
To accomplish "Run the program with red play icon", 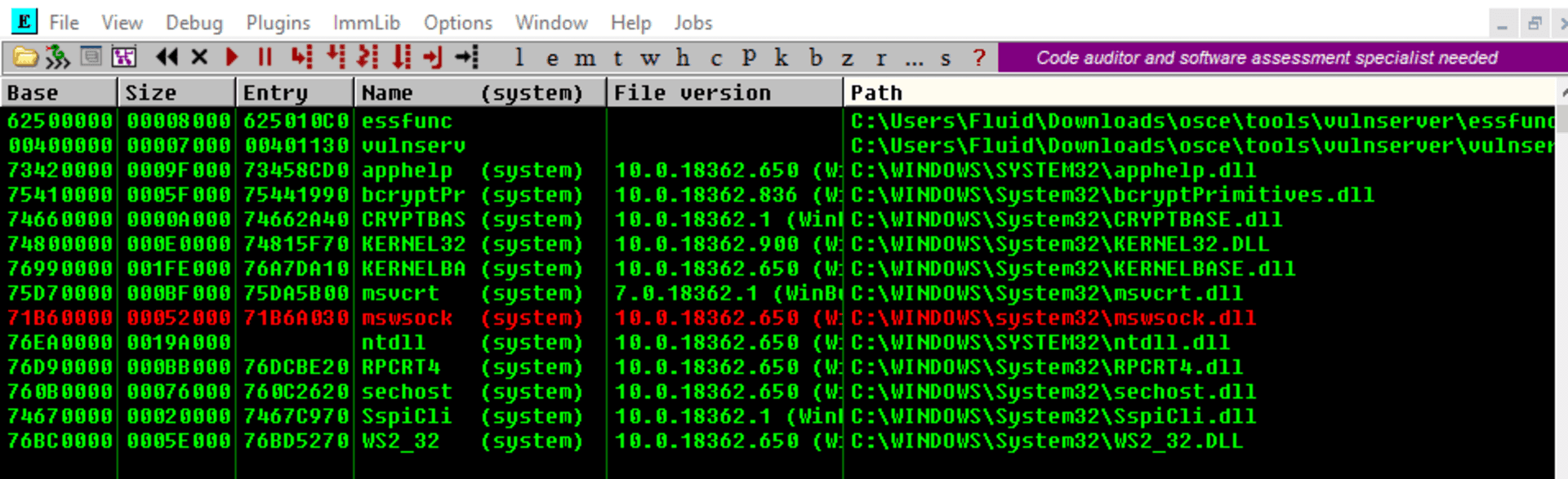I will (x=232, y=57).
